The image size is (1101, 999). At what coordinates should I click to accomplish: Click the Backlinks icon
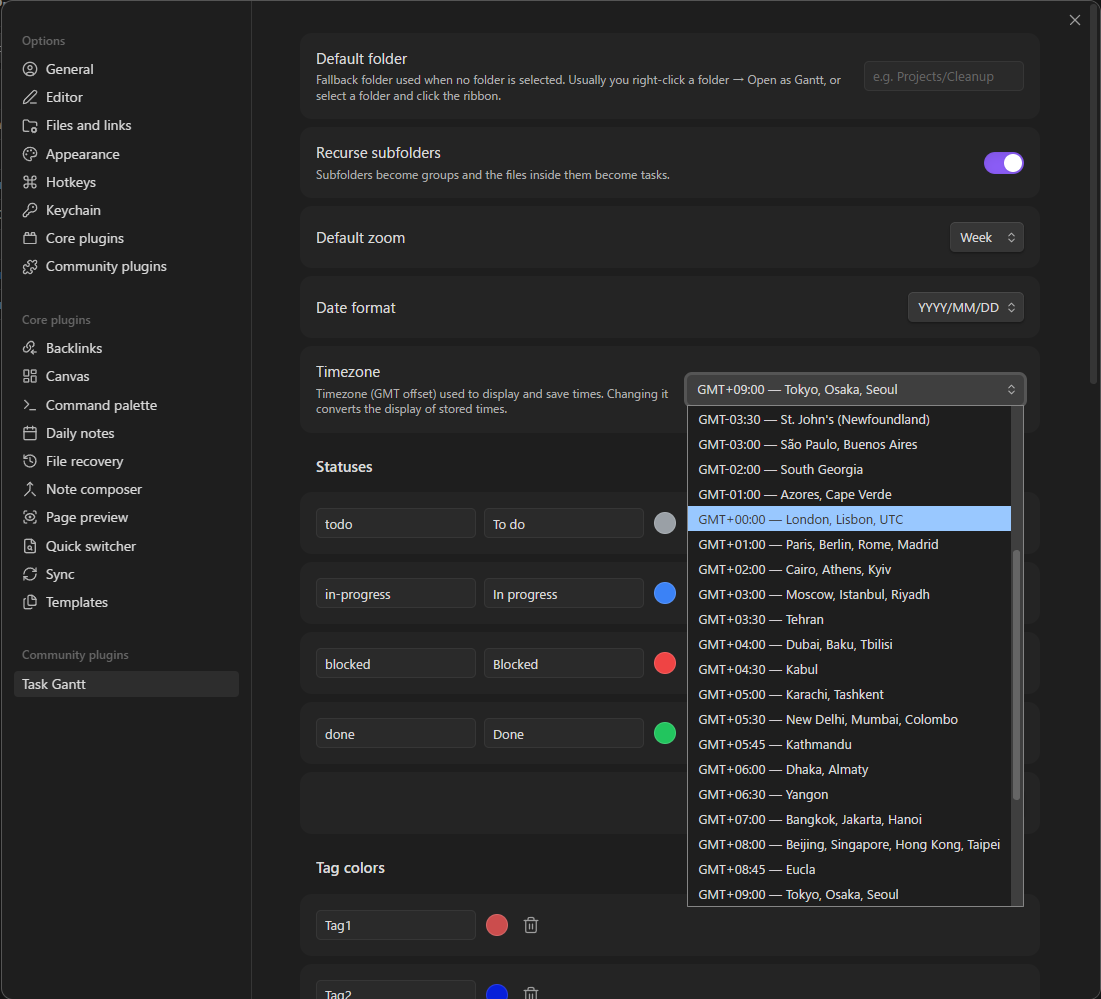[x=29, y=348]
